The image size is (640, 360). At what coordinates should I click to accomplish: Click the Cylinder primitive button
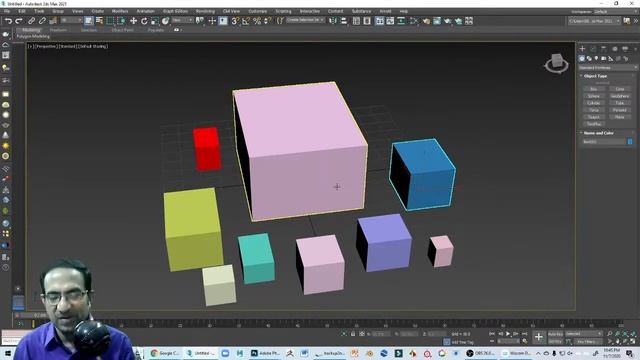594,103
